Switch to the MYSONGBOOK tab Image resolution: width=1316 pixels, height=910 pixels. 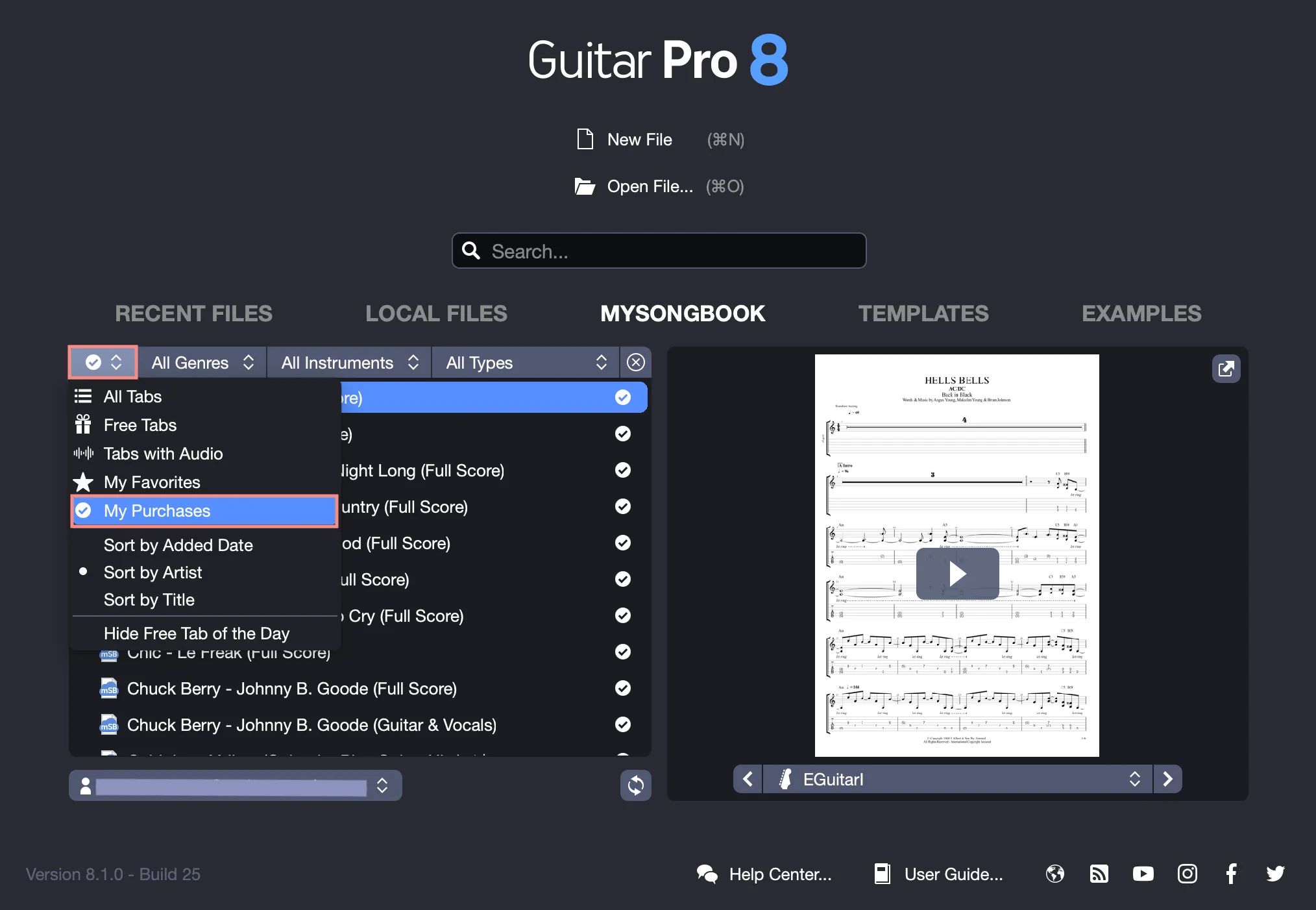click(683, 314)
